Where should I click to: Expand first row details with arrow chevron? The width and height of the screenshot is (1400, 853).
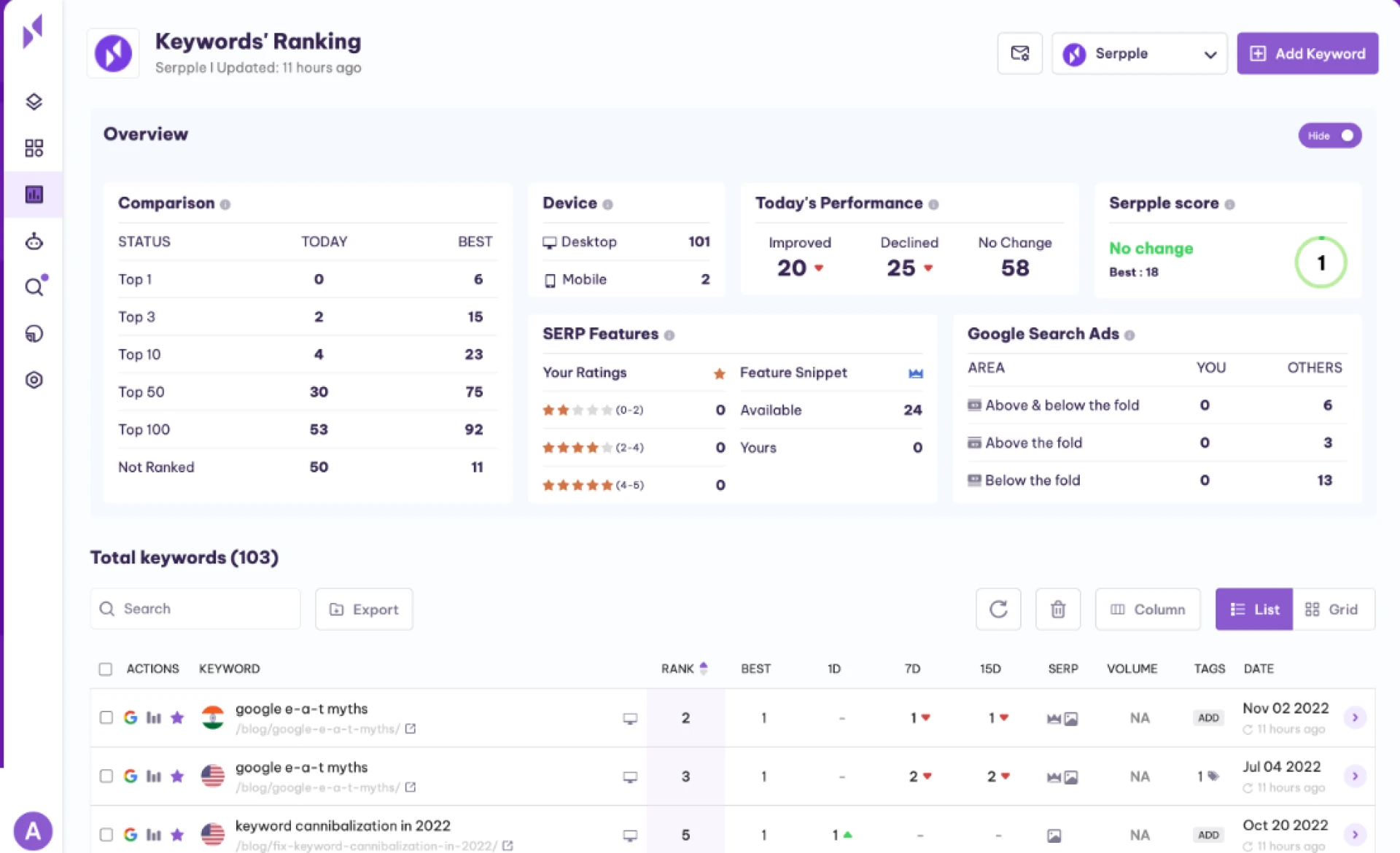(1355, 717)
